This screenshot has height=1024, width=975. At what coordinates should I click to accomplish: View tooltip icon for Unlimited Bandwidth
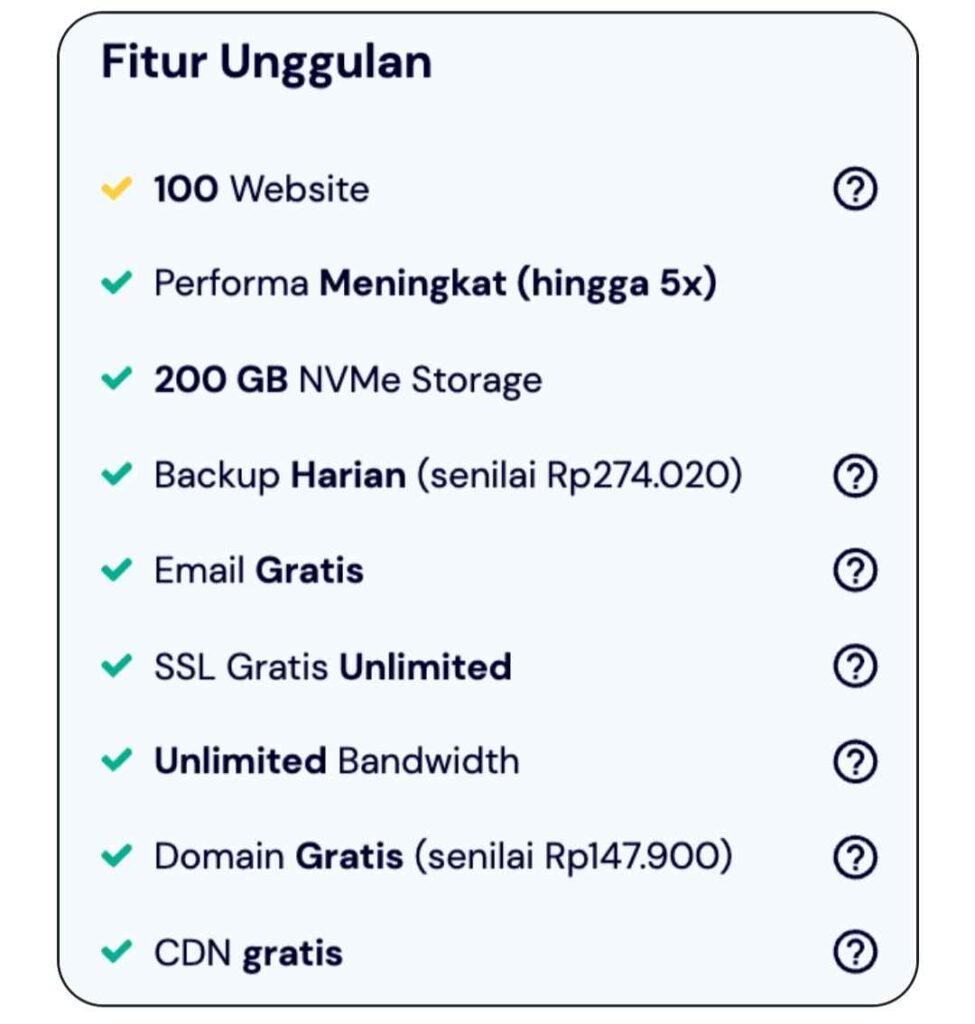coord(855,761)
